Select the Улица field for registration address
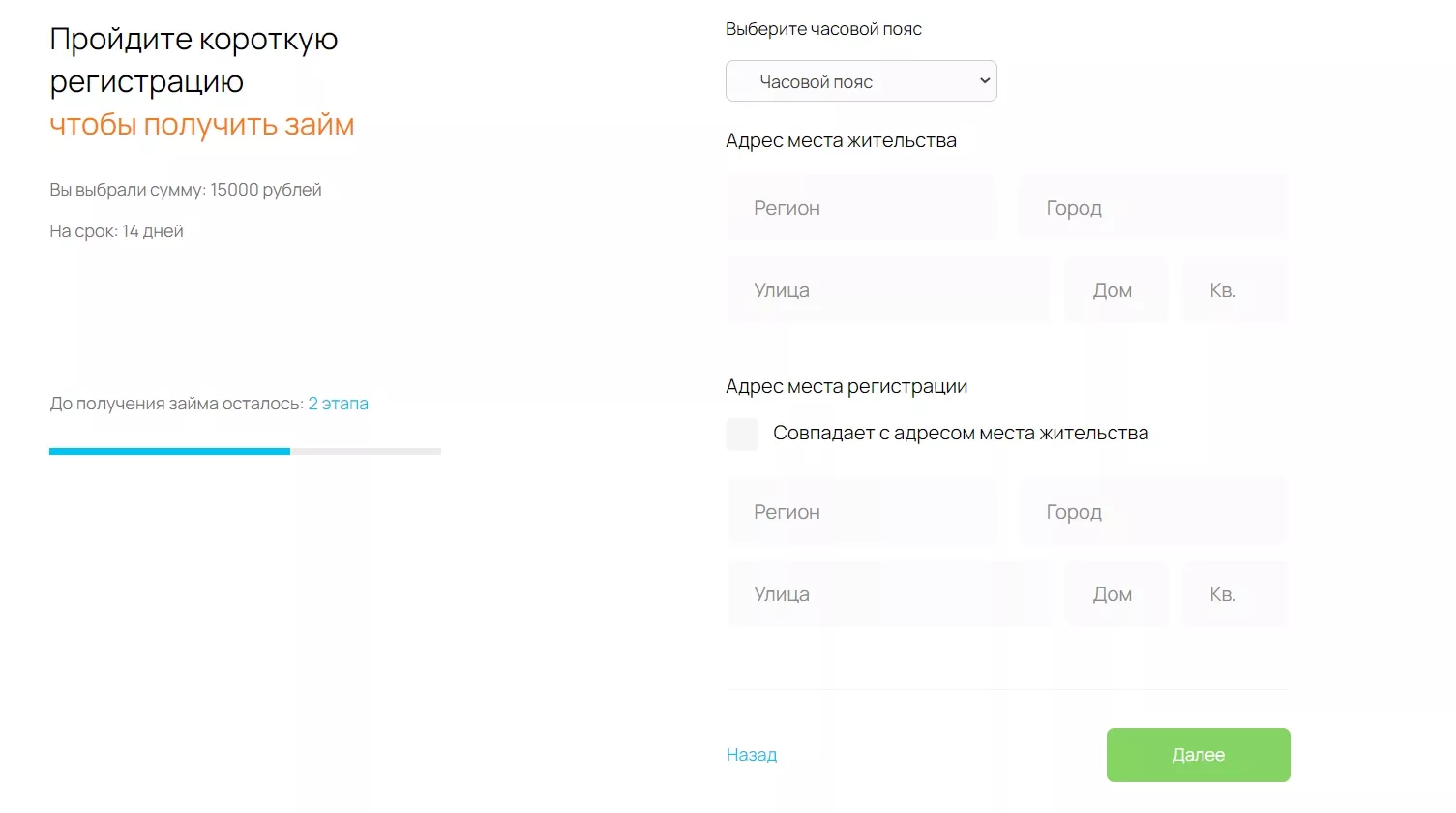The width and height of the screenshot is (1456, 813). (890, 594)
